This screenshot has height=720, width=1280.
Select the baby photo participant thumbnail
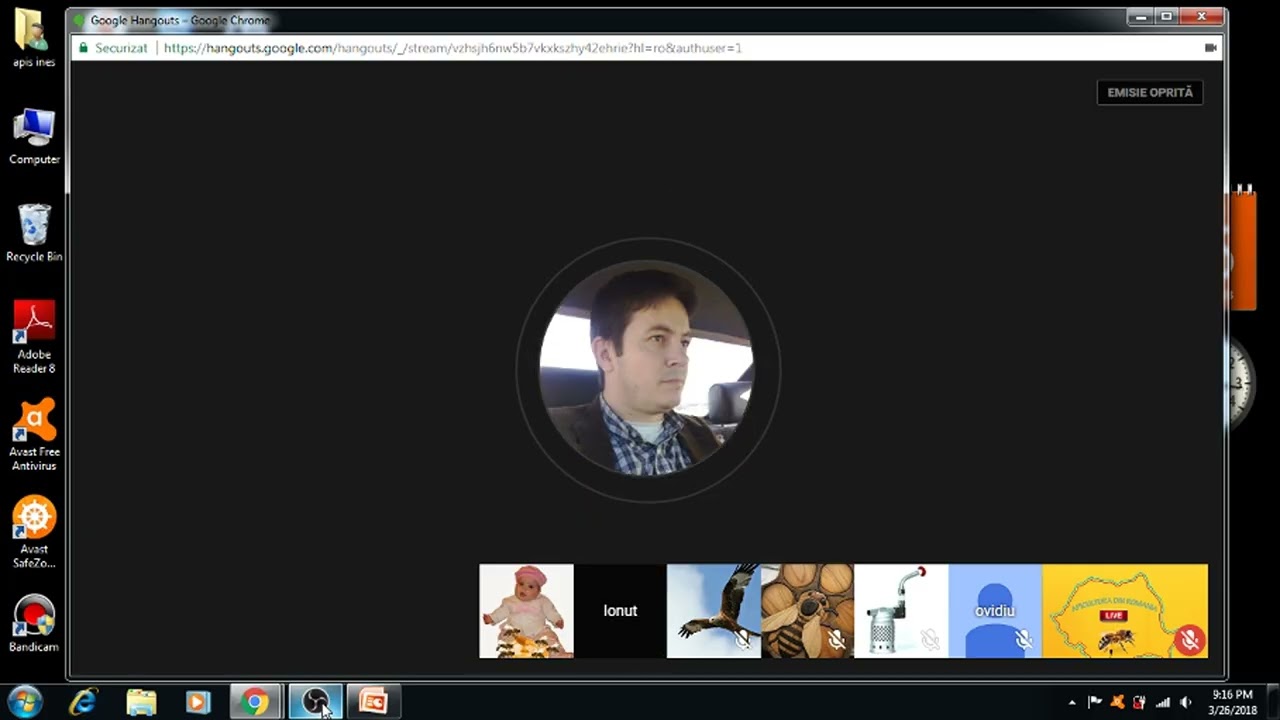(526, 611)
